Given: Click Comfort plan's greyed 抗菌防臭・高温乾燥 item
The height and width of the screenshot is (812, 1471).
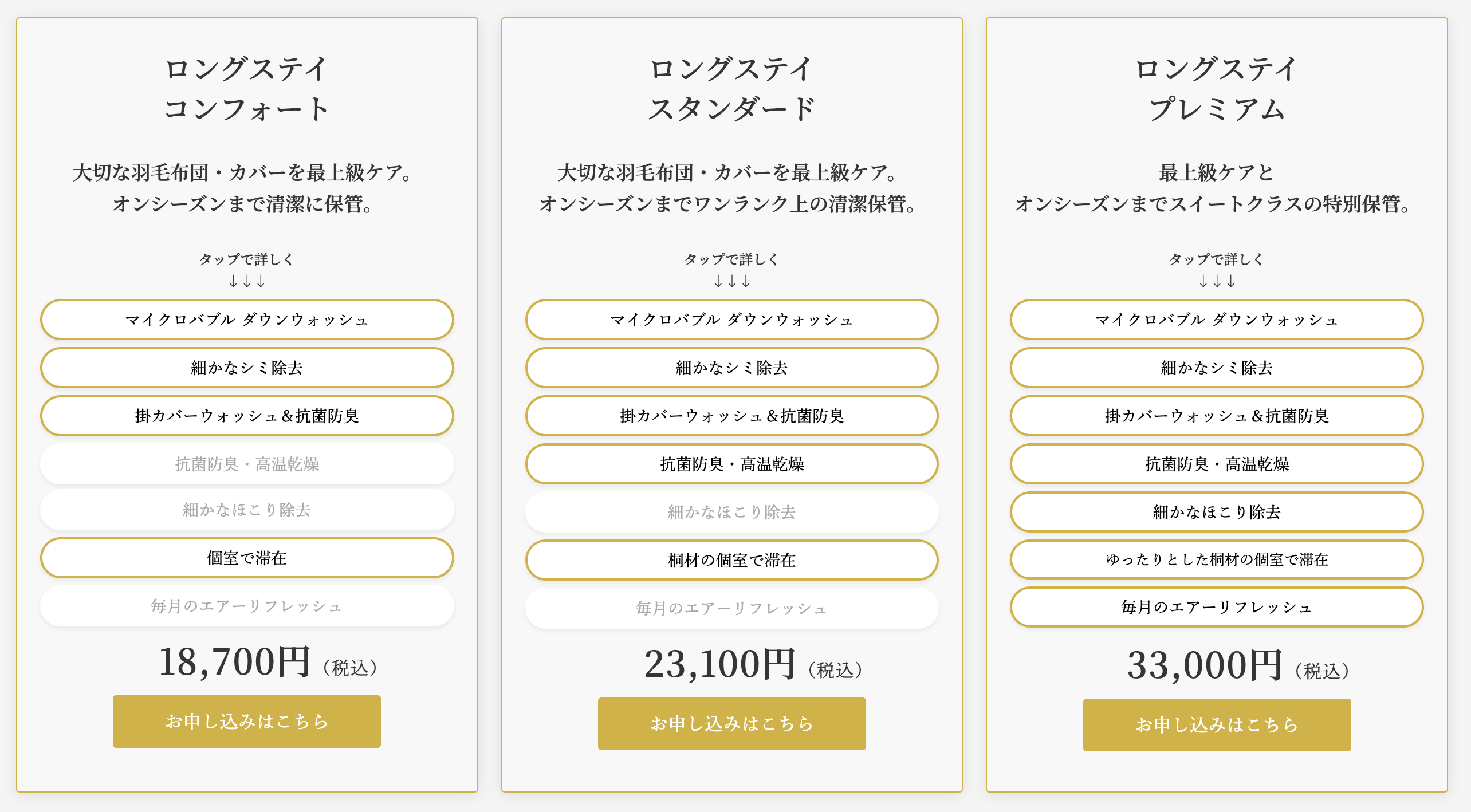Looking at the screenshot, I should pyautogui.click(x=247, y=464).
